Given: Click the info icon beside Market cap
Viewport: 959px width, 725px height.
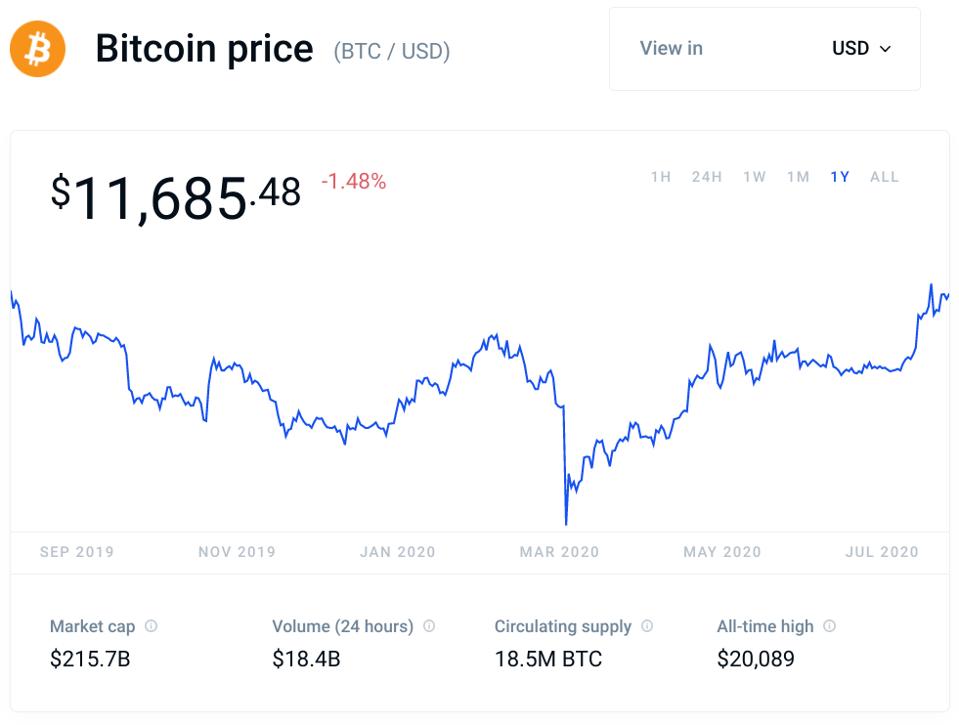Looking at the screenshot, I should (x=151, y=626).
